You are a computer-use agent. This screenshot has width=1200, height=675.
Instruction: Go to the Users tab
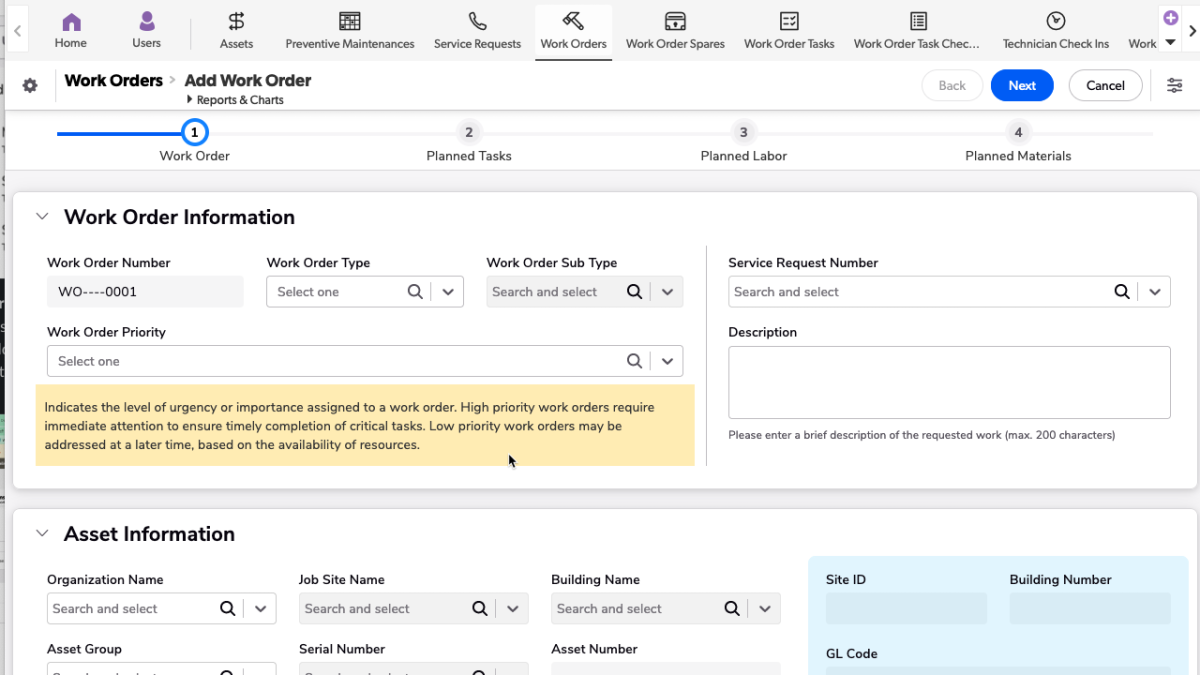[x=147, y=30]
